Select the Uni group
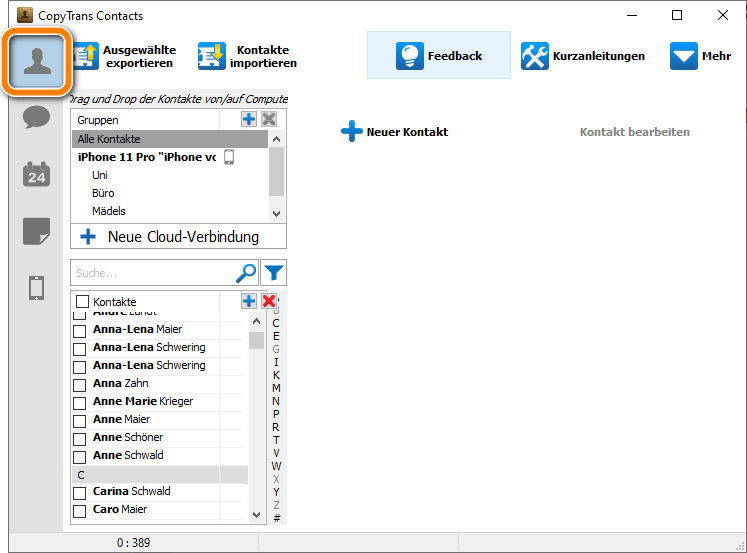747x553 pixels. 100,175
